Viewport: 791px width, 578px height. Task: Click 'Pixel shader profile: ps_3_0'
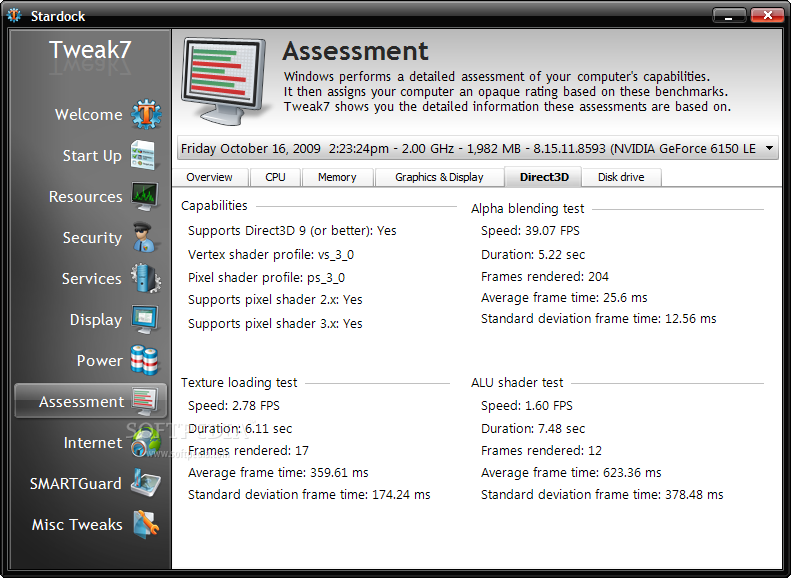(x=266, y=277)
